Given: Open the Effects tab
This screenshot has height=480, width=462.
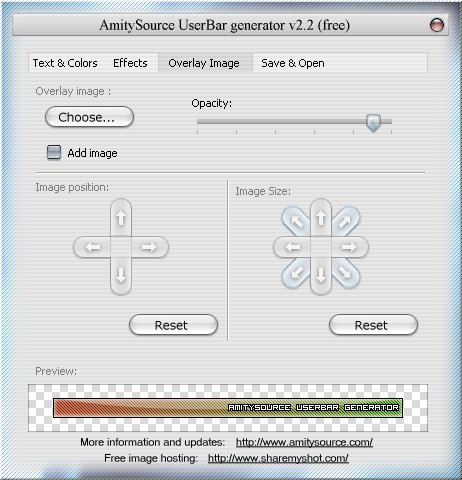Looking at the screenshot, I should 130,63.
